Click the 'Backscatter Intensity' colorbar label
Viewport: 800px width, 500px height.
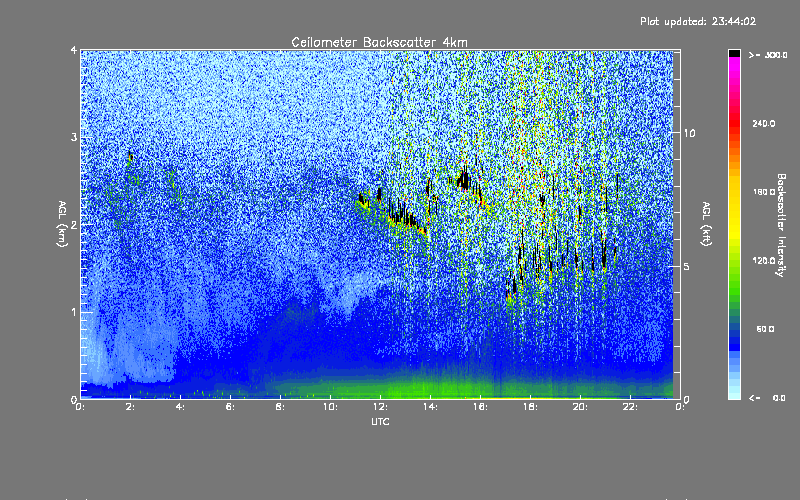tap(781, 225)
